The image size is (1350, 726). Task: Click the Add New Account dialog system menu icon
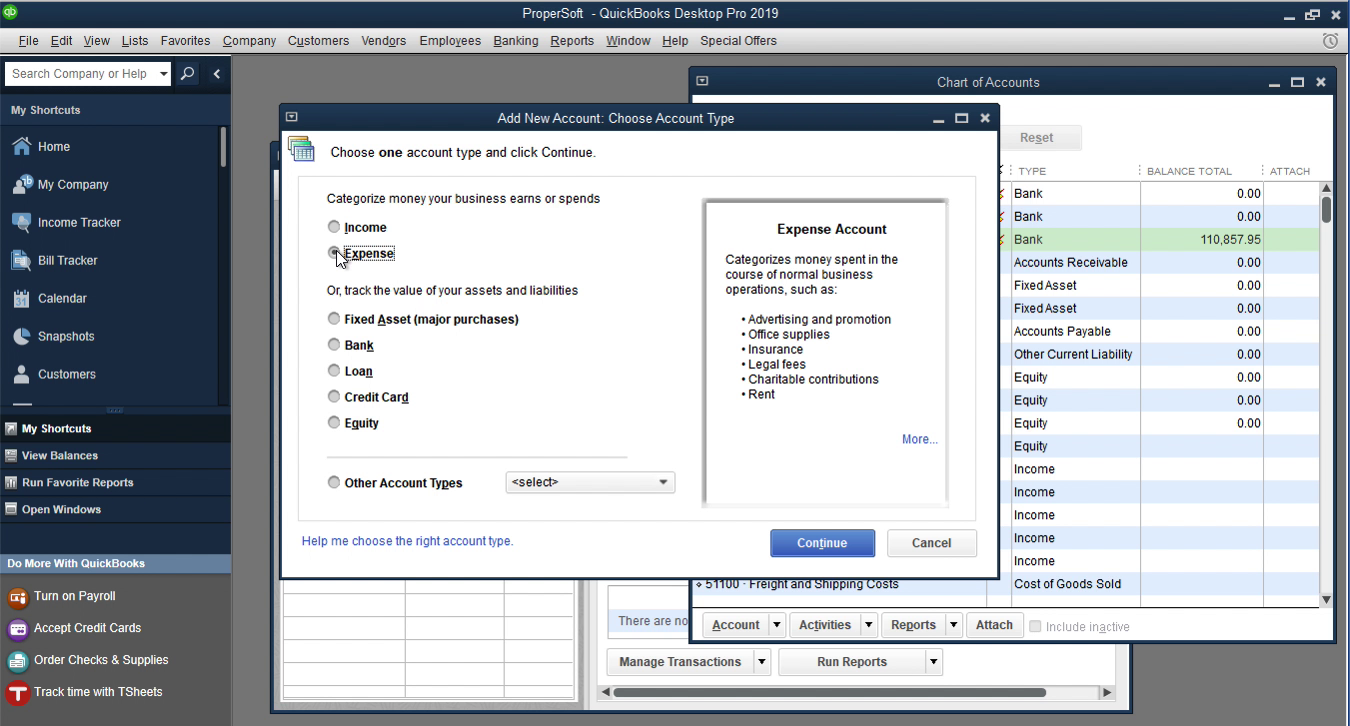(291, 117)
